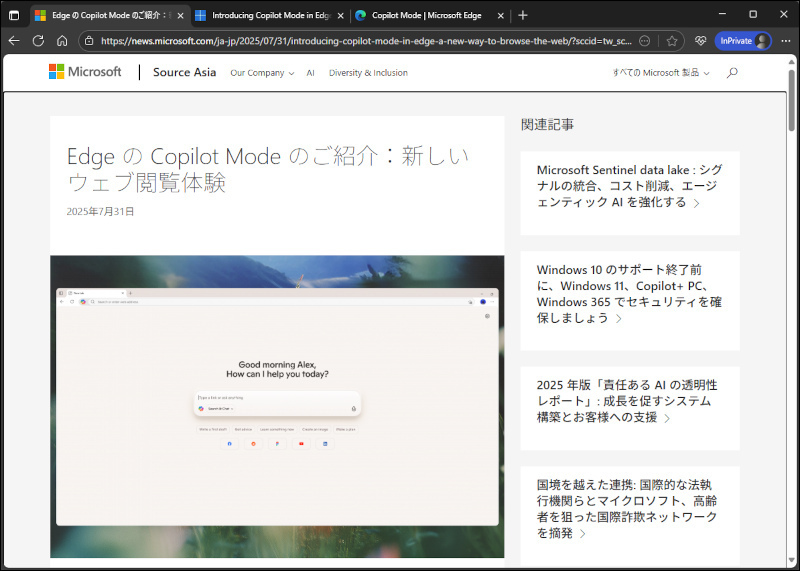The image size is (800, 571).
Task: Open a new tab with plus button
Action: (522, 15)
